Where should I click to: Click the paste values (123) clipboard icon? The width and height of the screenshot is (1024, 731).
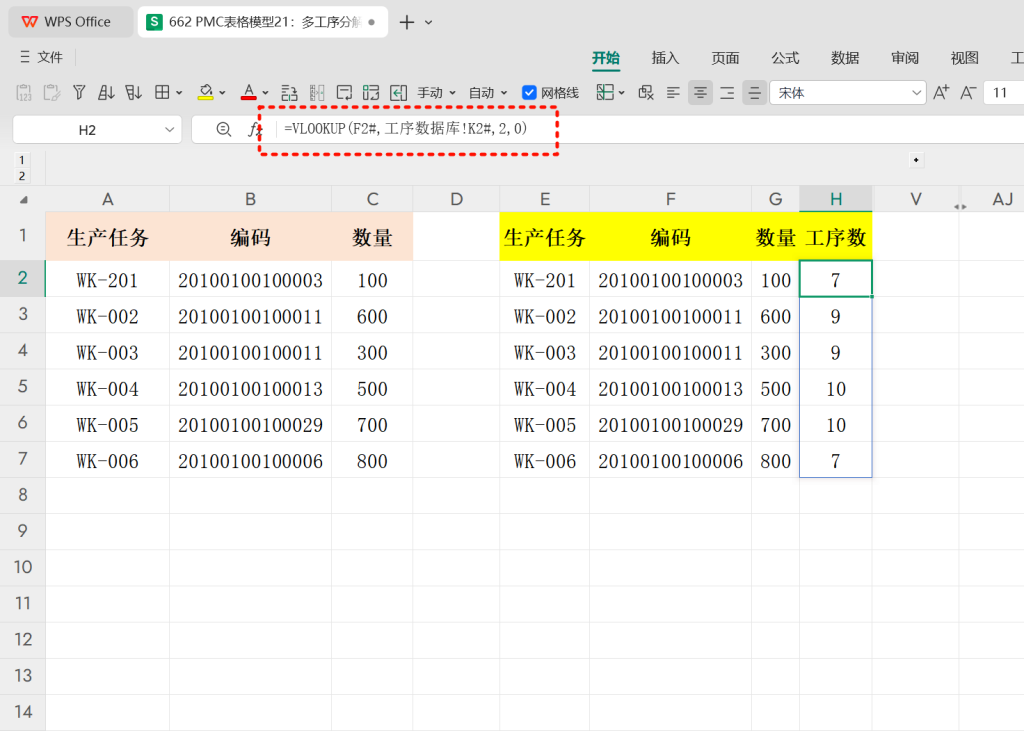click(24, 93)
